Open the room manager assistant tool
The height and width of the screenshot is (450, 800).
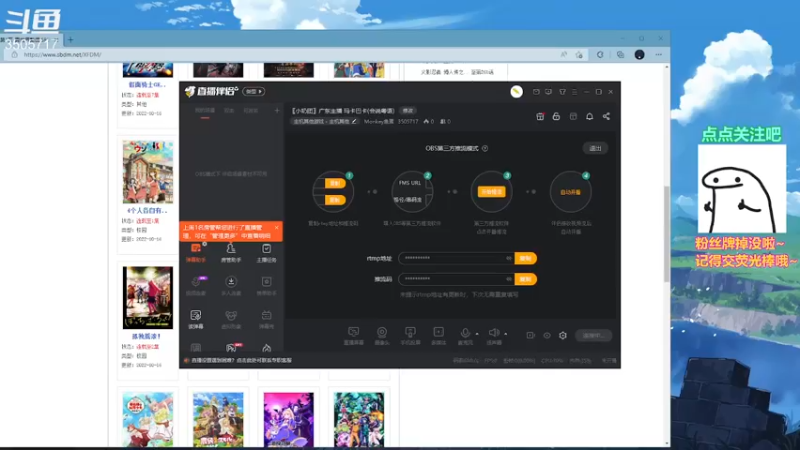tap(231, 253)
